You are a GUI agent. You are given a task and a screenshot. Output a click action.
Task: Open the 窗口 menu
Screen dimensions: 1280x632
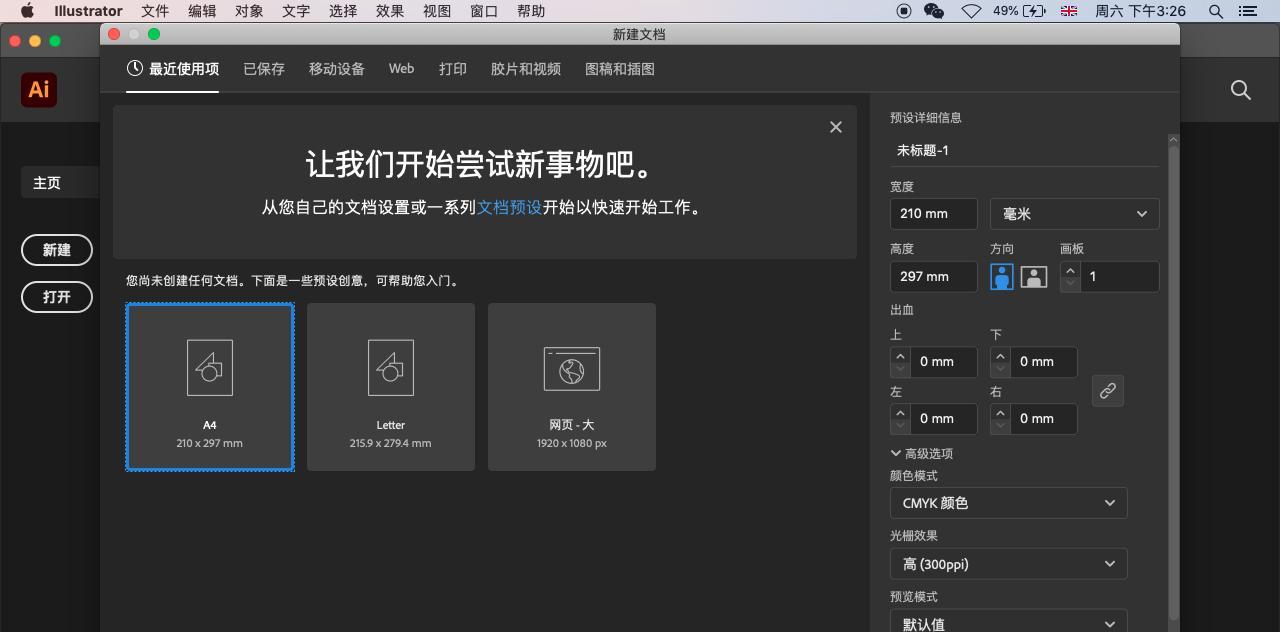(x=484, y=11)
